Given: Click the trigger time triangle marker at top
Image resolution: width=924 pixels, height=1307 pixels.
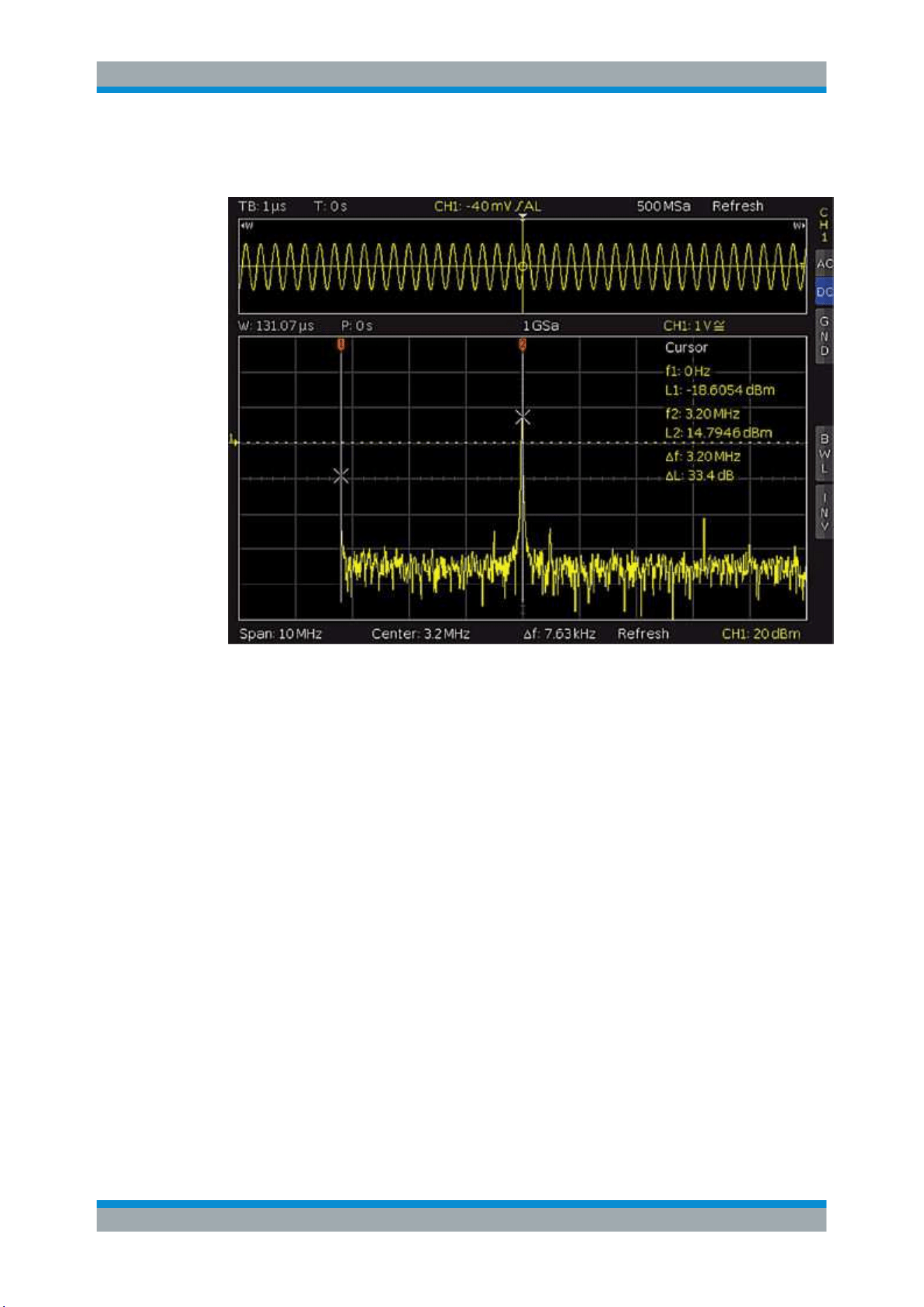Looking at the screenshot, I should pos(523,216).
